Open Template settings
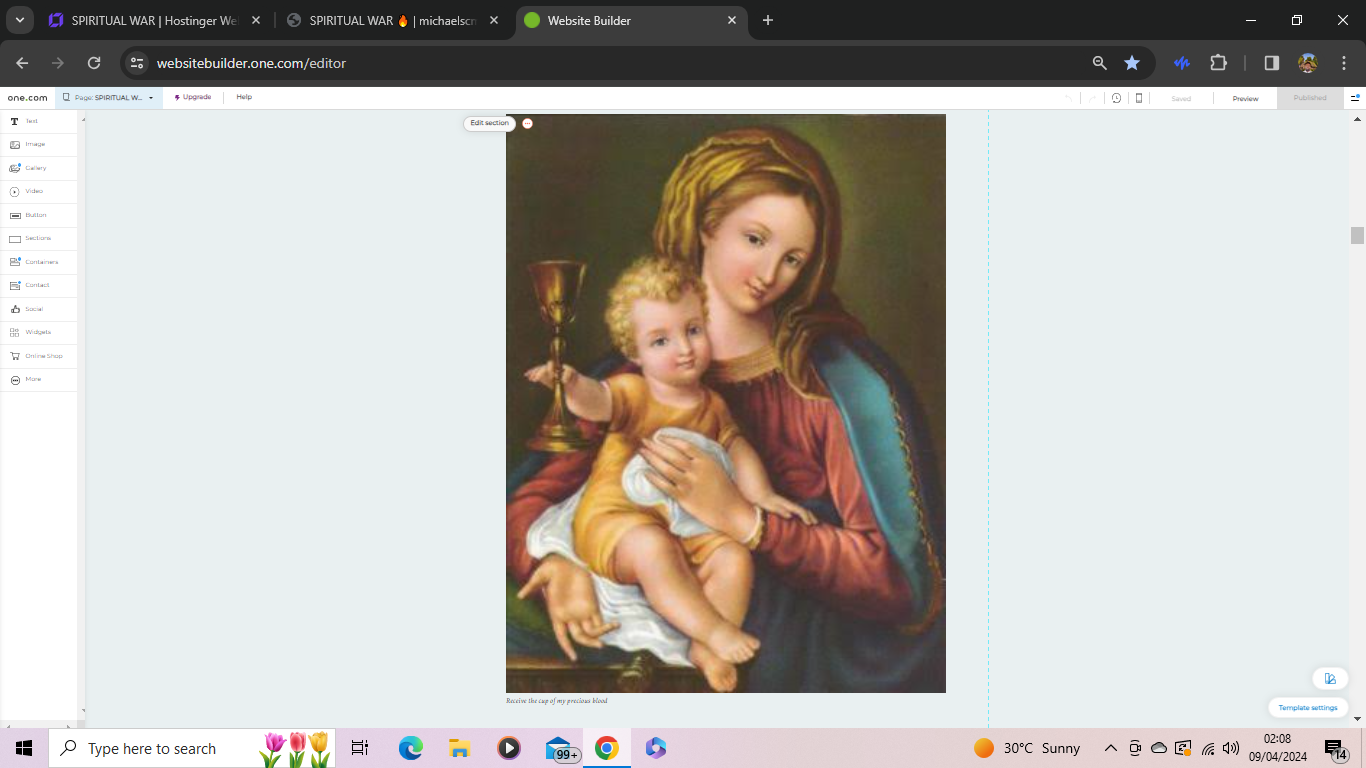Viewport: 1366px width, 768px height. (1307, 707)
